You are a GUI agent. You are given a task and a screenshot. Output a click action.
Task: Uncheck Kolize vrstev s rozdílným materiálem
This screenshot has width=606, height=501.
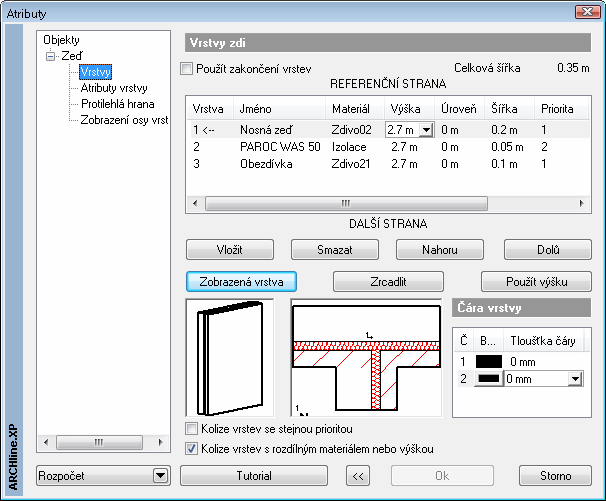click(x=191, y=449)
